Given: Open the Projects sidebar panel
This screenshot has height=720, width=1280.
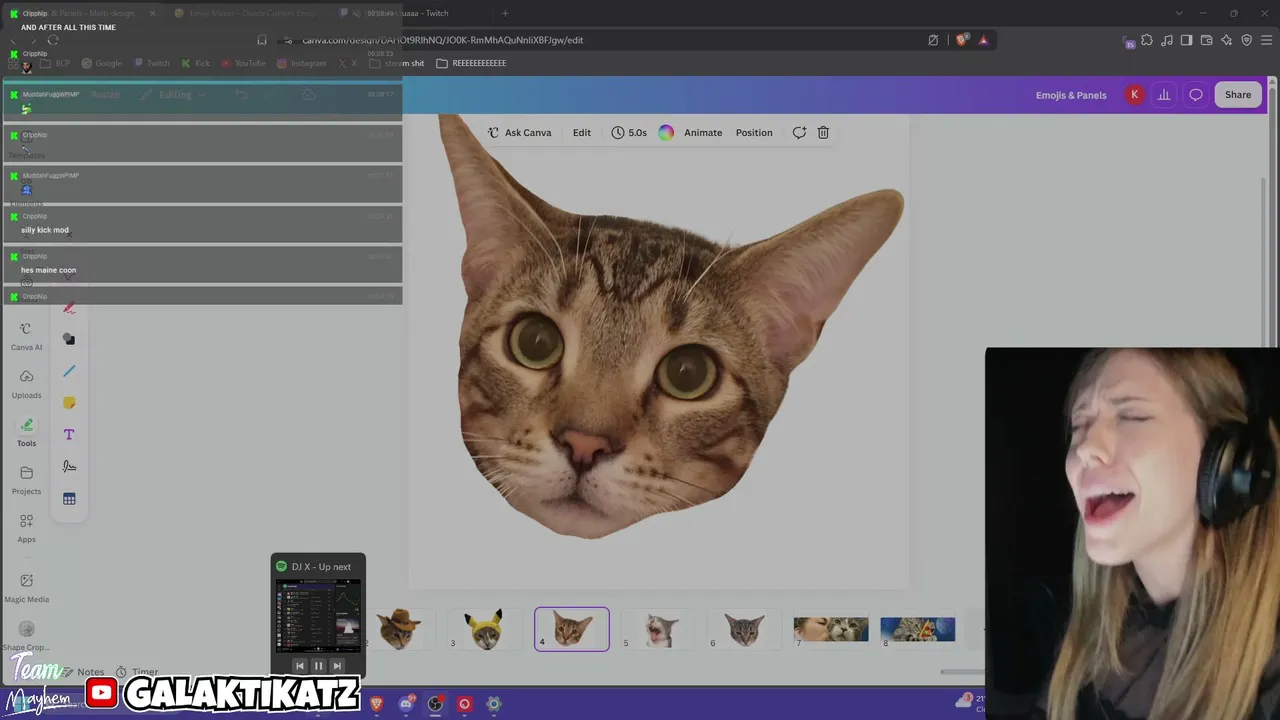Looking at the screenshot, I should (x=26, y=480).
